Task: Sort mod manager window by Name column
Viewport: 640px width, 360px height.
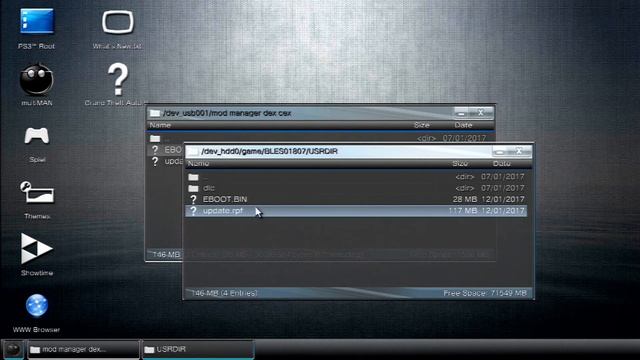Action: coord(160,125)
